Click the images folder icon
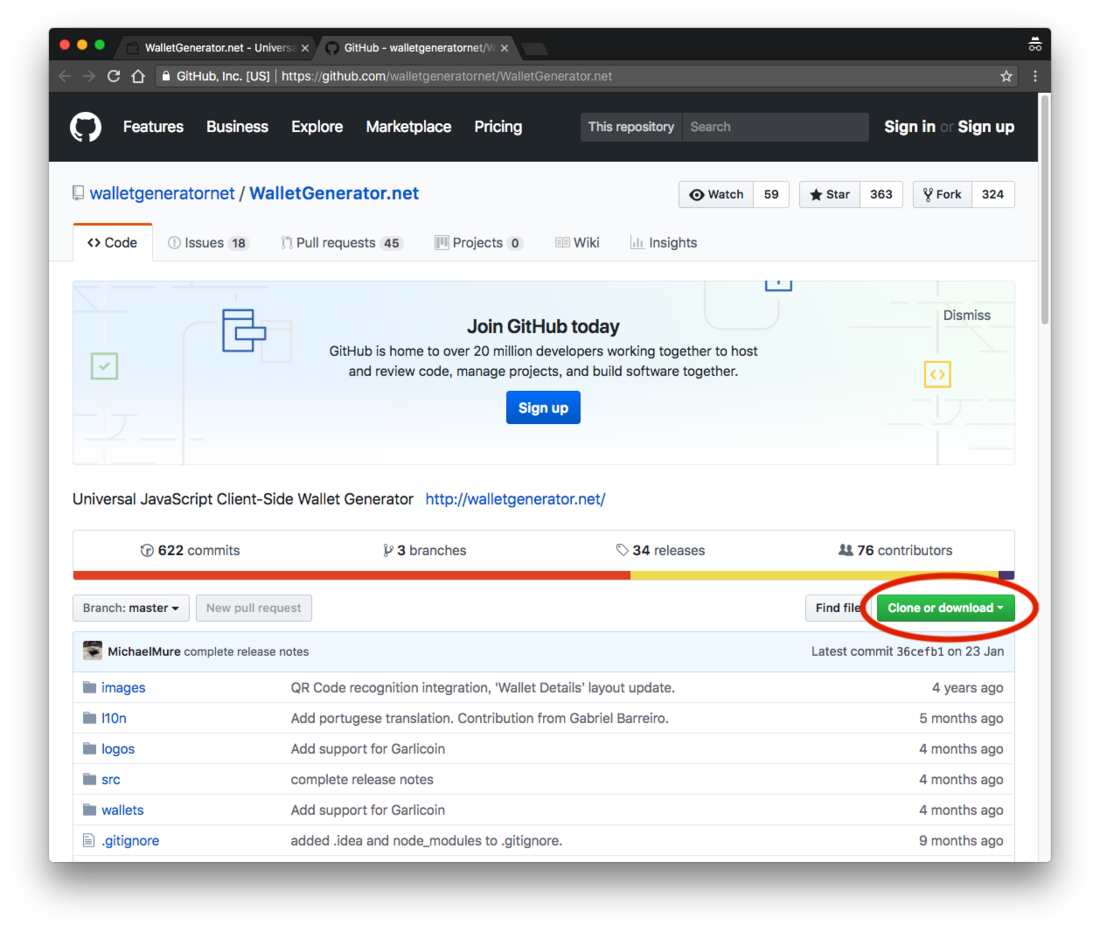Image resolution: width=1100 pixels, height=932 pixels. (89, 687)
